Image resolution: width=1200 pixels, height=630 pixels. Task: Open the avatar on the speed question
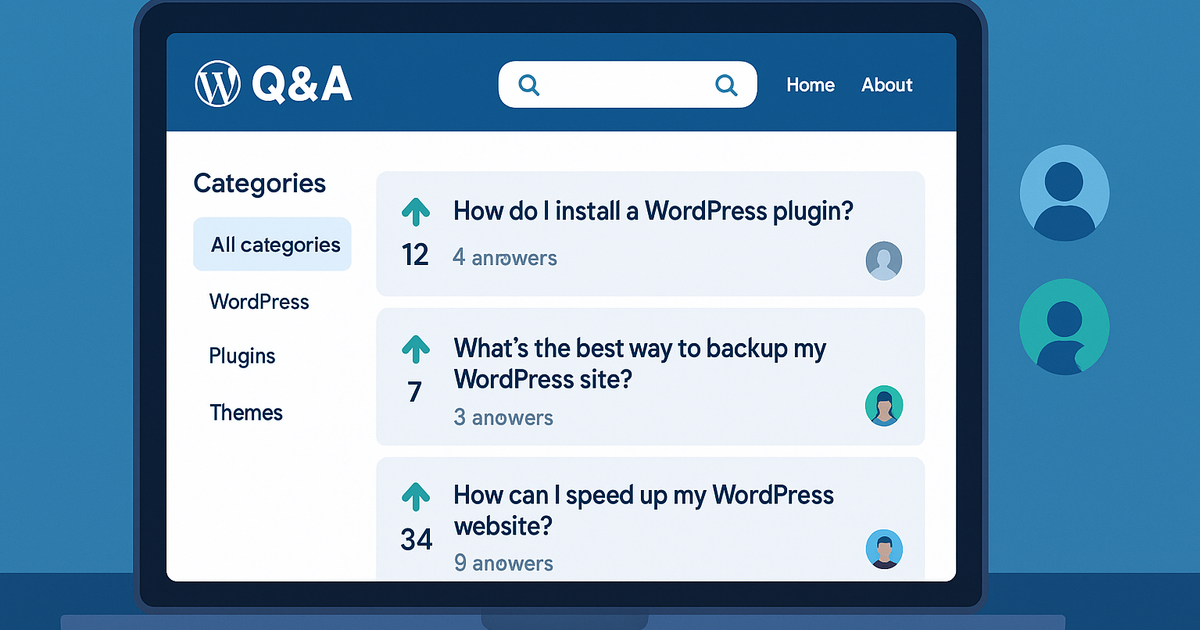point(884,548)
